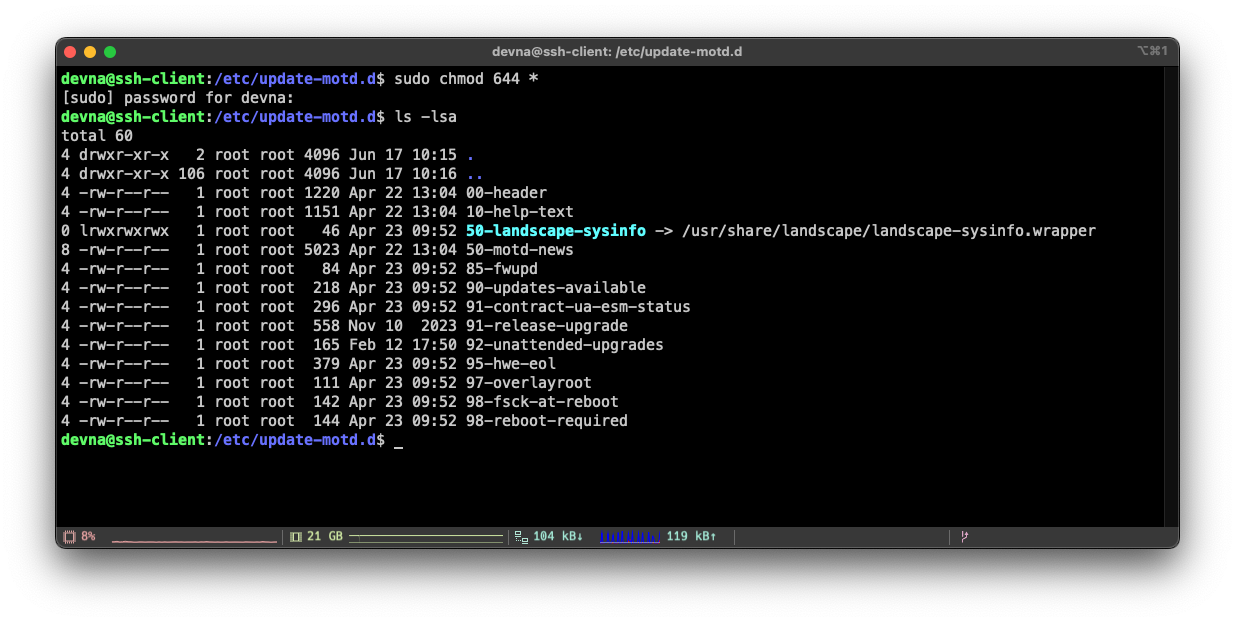Click the git branch icon in status bar
This screenshot has height=622, width=1235.
tap(965, 537)
